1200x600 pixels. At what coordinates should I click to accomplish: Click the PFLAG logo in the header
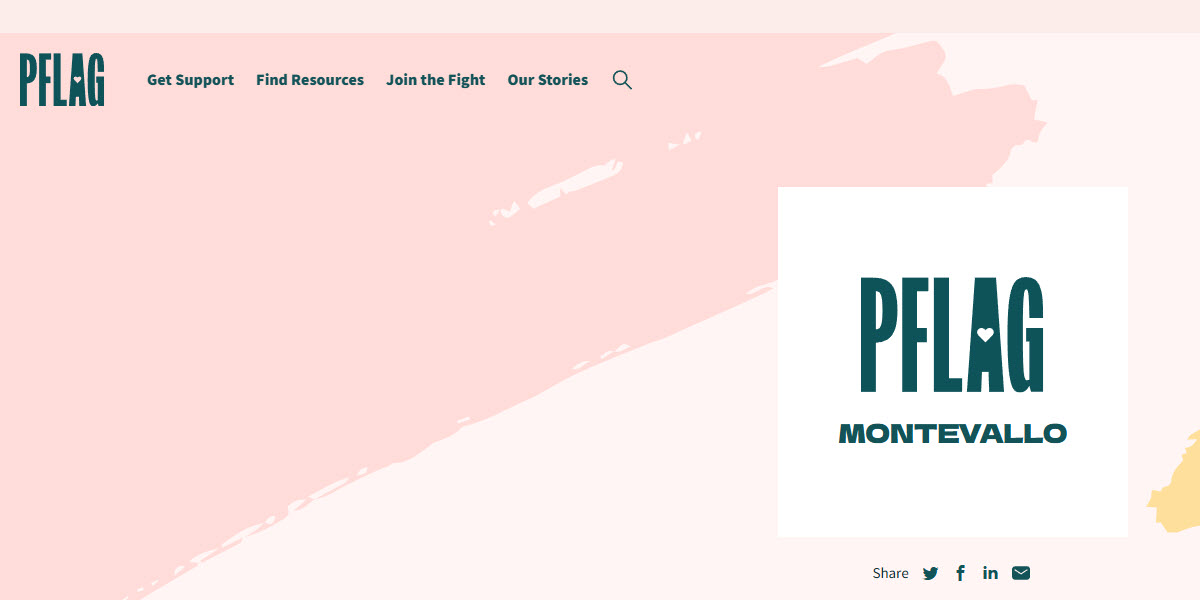[x=62, y=80]
